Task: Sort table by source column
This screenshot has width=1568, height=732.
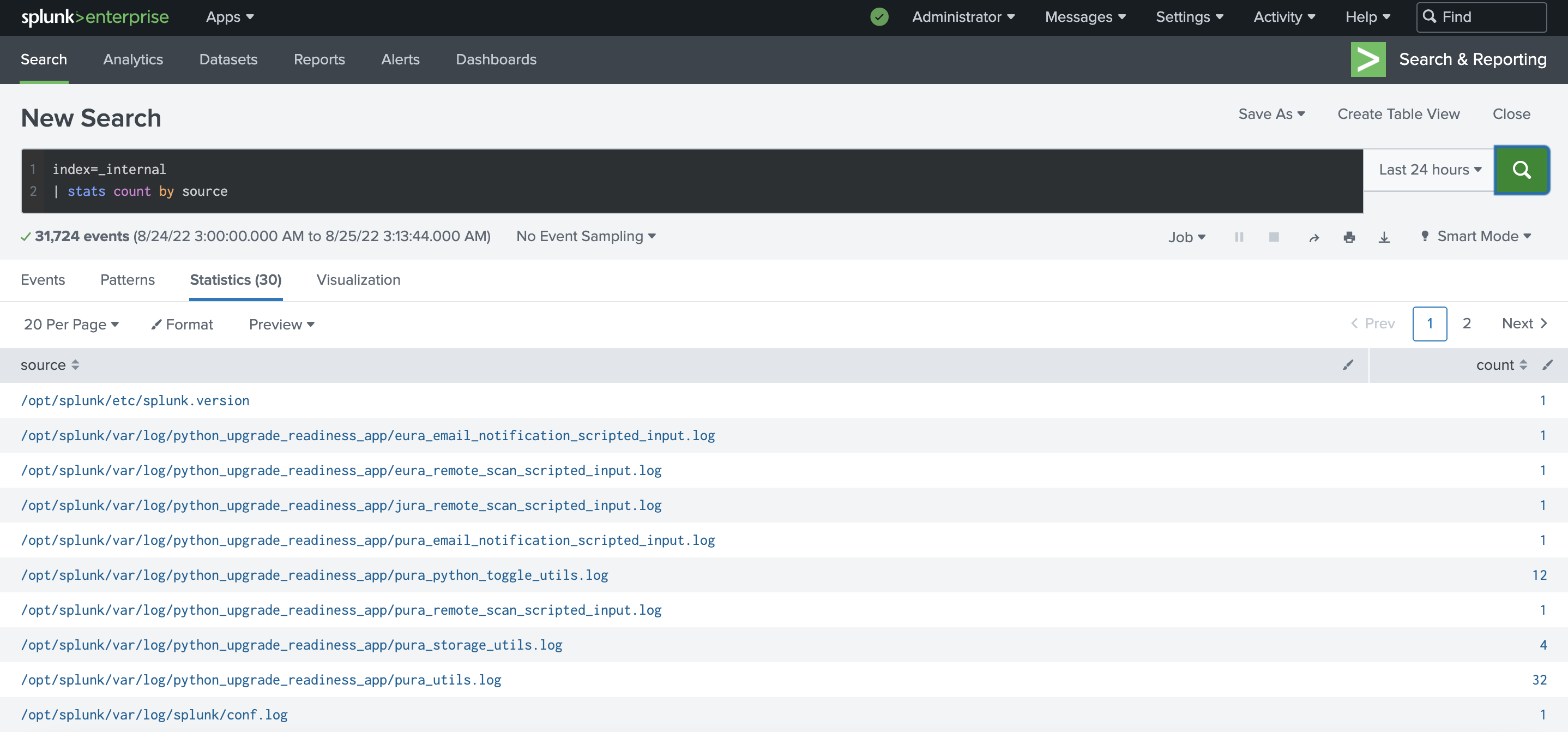Action: 50,365
